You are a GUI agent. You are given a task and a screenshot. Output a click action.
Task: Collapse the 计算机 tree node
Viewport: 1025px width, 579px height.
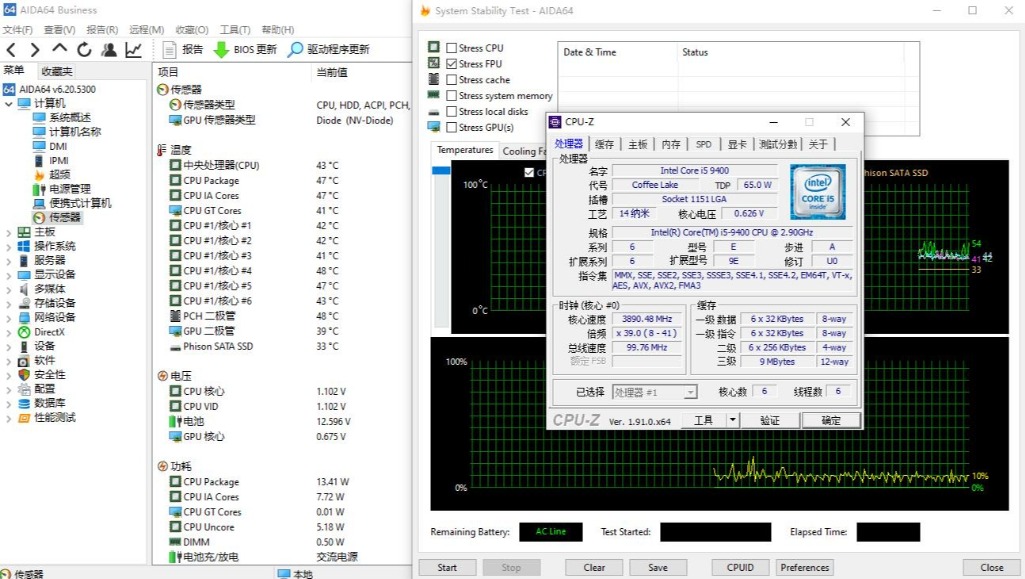[x=8, y=103]
